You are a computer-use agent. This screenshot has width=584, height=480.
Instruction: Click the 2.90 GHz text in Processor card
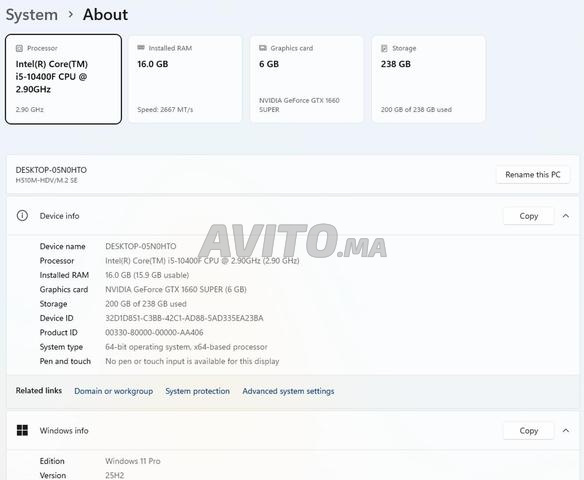tap(29, 109)
